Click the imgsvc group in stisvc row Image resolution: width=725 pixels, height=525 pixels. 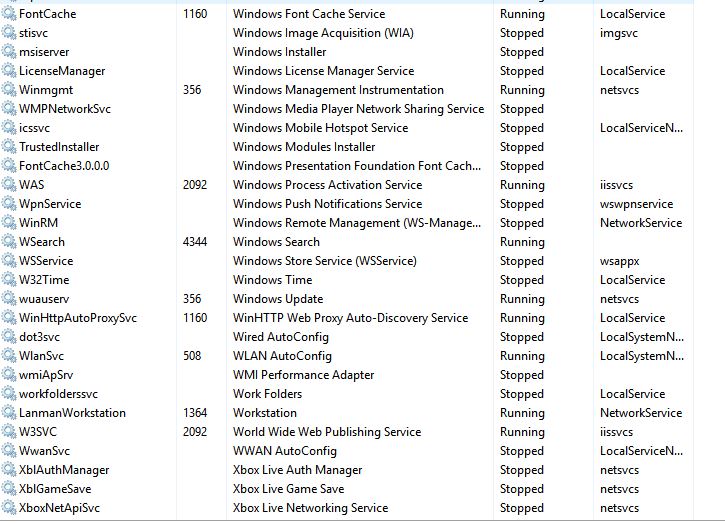tap(619, 33)
